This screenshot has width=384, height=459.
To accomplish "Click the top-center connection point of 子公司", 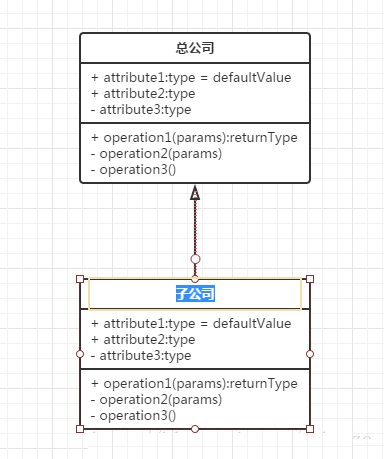I will tap(195, 279).
